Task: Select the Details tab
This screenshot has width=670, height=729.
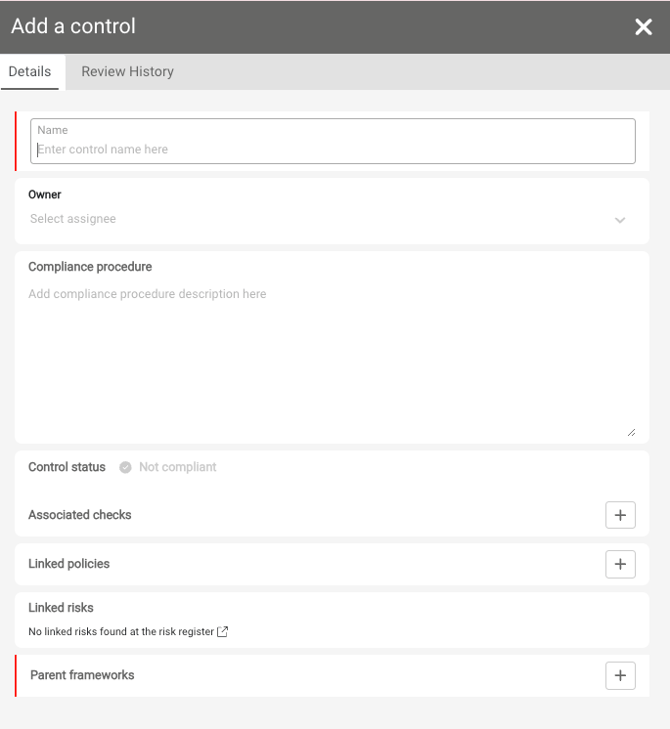Action: pos(30,72)
